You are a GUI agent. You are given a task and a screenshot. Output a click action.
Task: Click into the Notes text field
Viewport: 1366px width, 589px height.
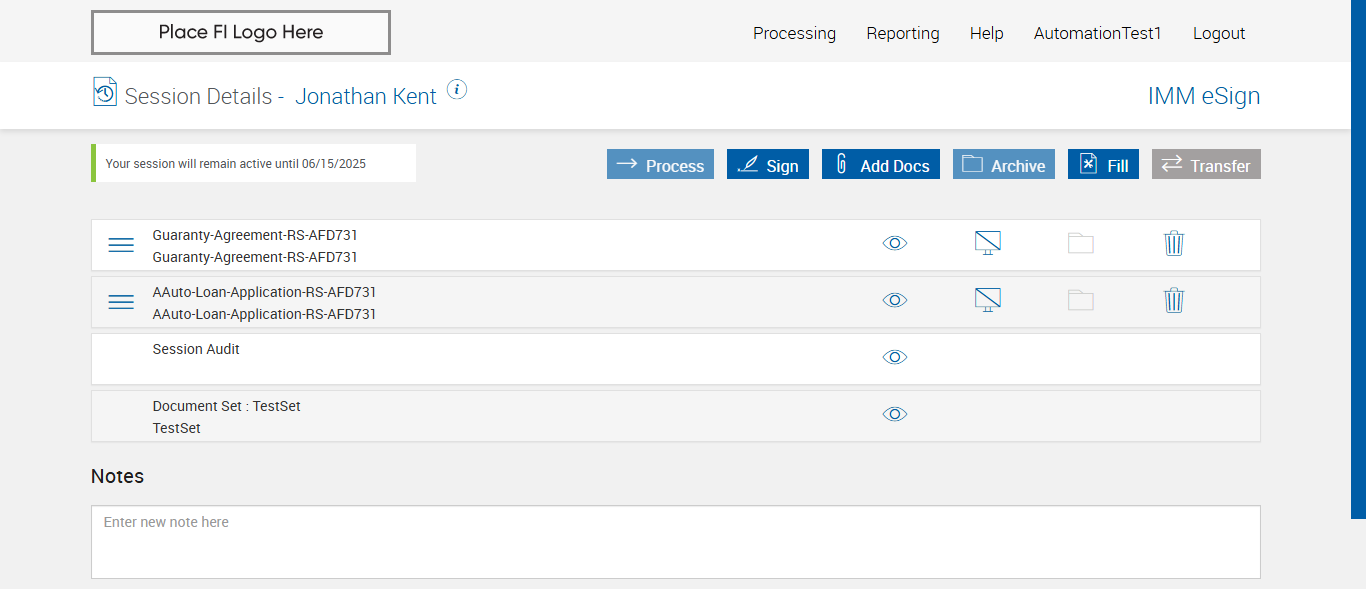(x=675, y=542)
